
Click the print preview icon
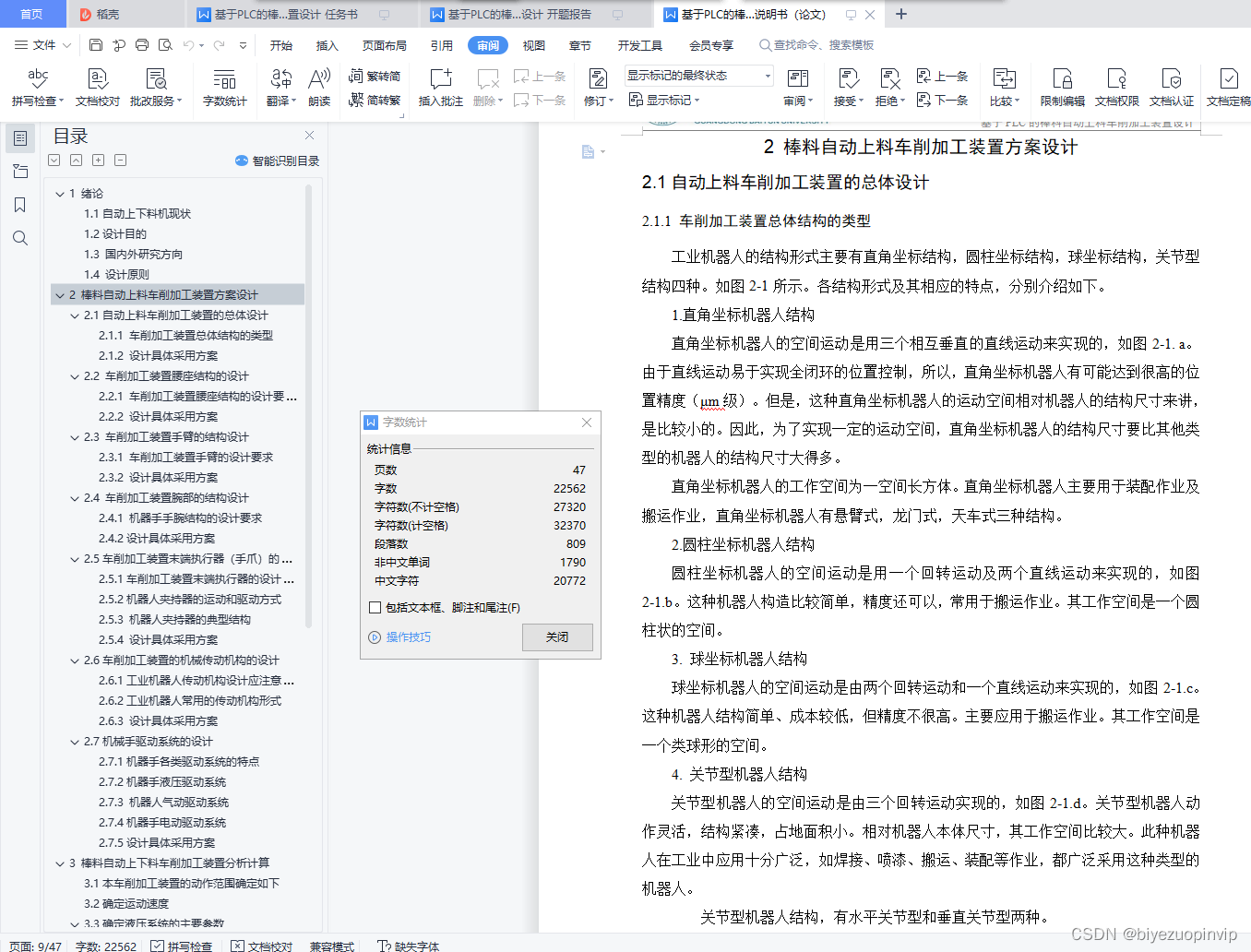pos(165,45)
